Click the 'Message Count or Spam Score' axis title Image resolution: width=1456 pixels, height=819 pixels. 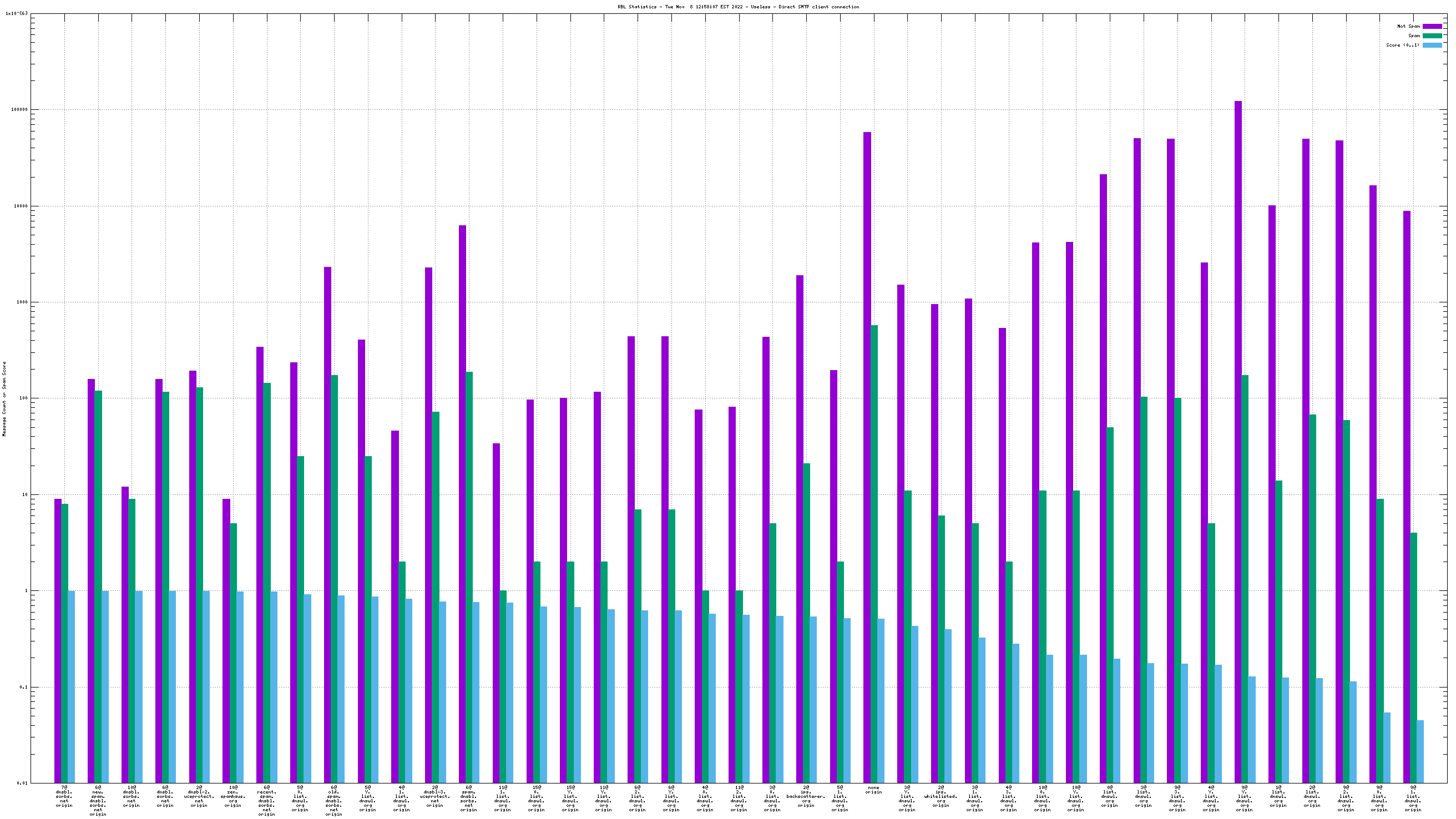[x=4, y=399]
